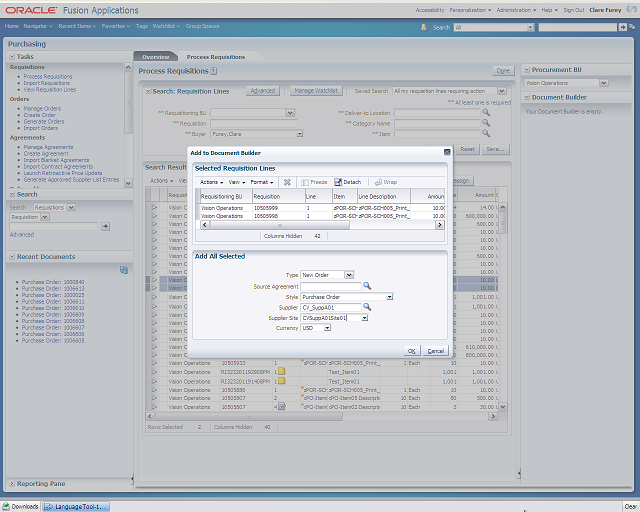Click the Requisition column header in dialog

coord(278,196)
